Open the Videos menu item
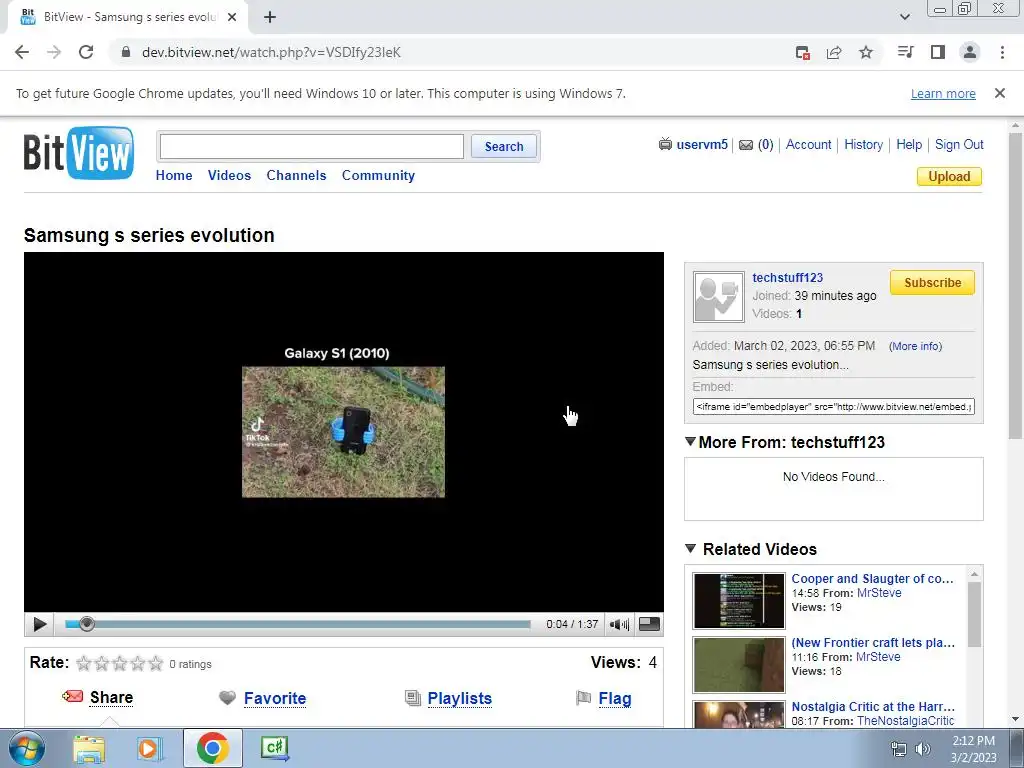The height and width of the screenshot is (768, 1024). click(229, 175)
